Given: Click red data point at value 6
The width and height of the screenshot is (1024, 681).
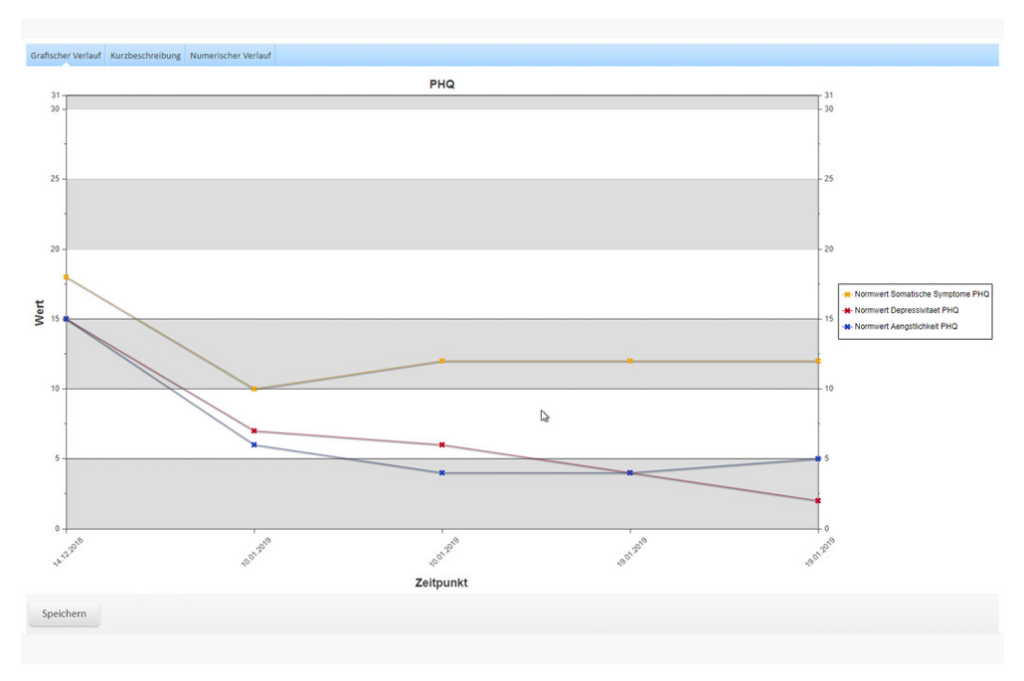Looking at the screenshot, I should click(442, 445).
